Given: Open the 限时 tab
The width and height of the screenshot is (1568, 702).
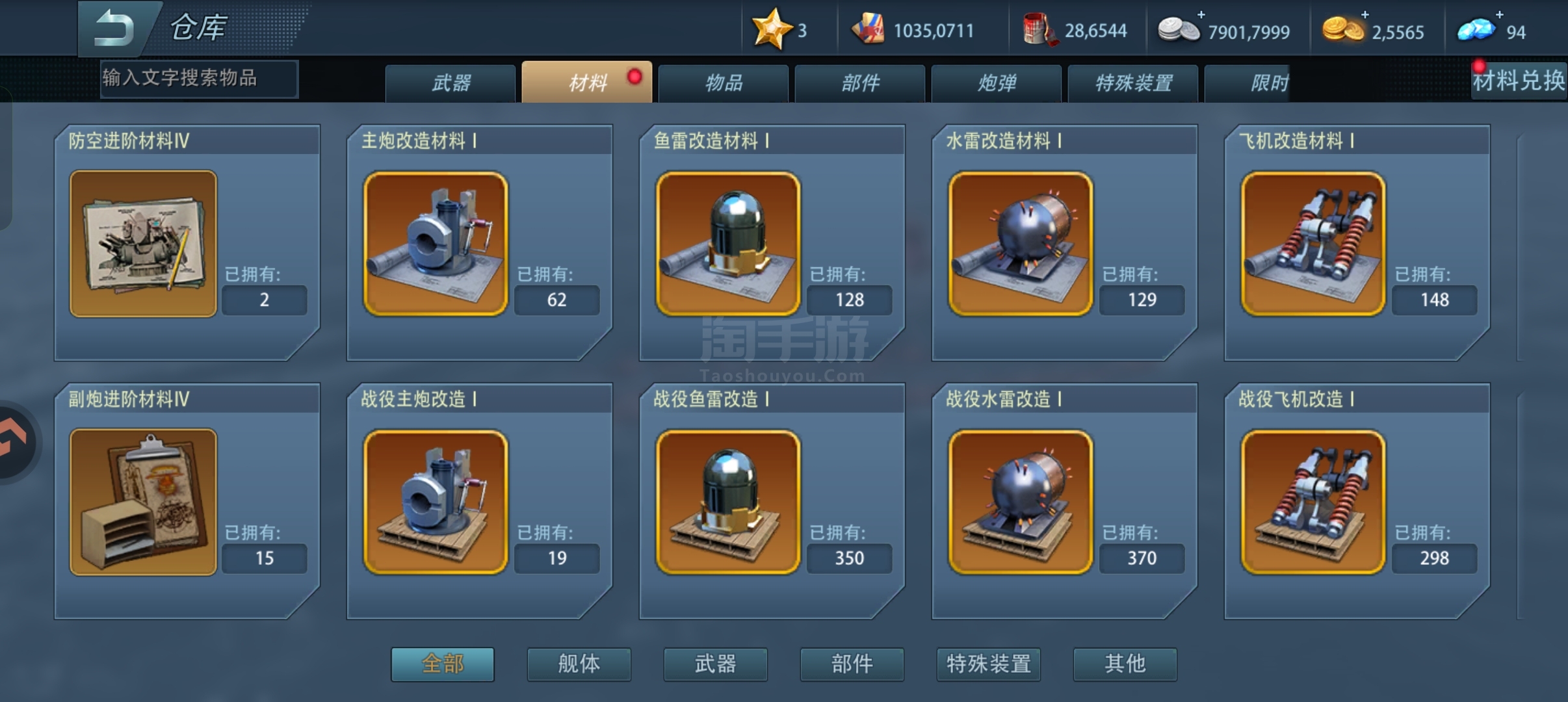Looking at the screenshot, I should point(1248,83).
